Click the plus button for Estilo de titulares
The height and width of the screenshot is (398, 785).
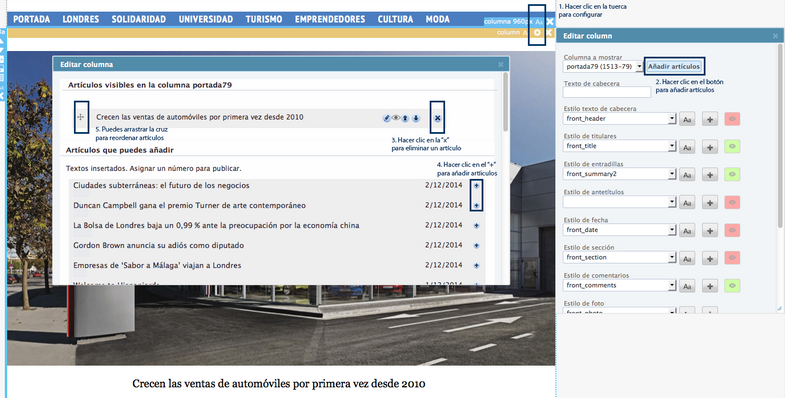pos(709,147)
